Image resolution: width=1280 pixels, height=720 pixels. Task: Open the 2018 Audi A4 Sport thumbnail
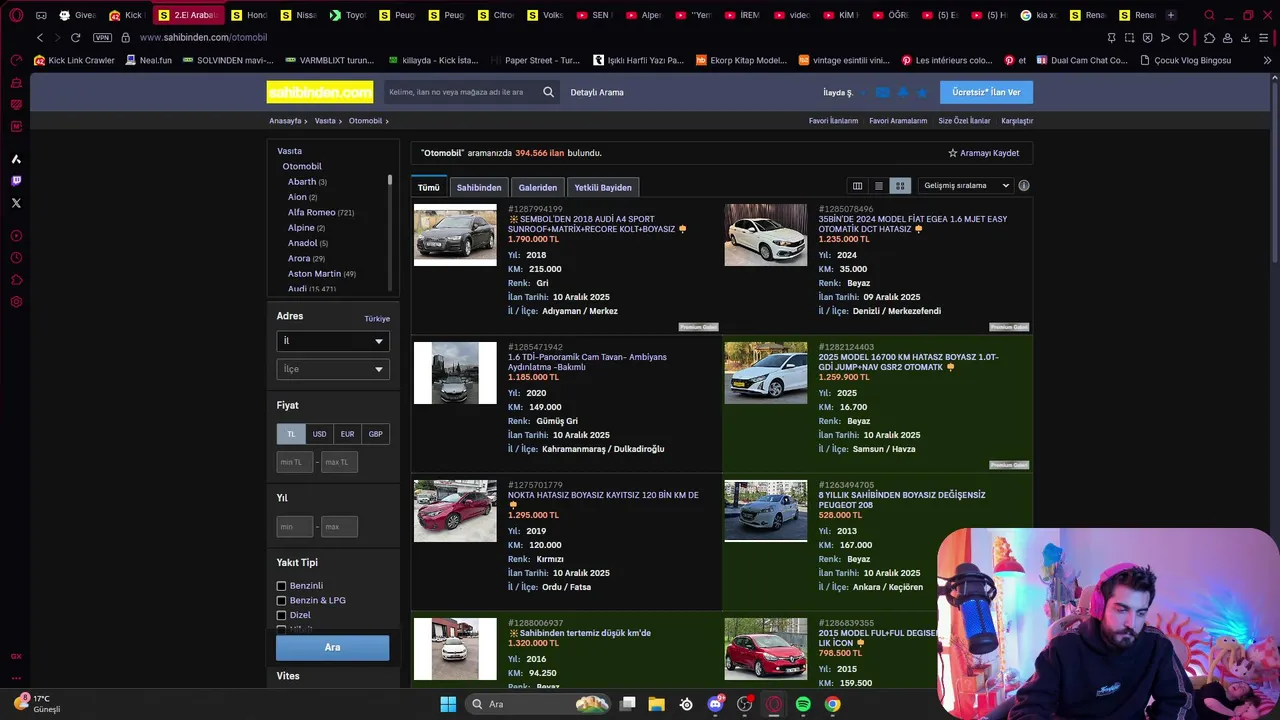455,235
